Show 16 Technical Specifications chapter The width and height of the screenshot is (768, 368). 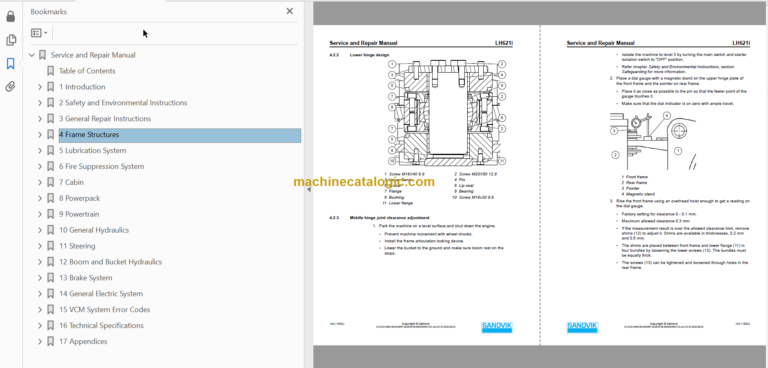pyautogui.click(x=101, y=326)
